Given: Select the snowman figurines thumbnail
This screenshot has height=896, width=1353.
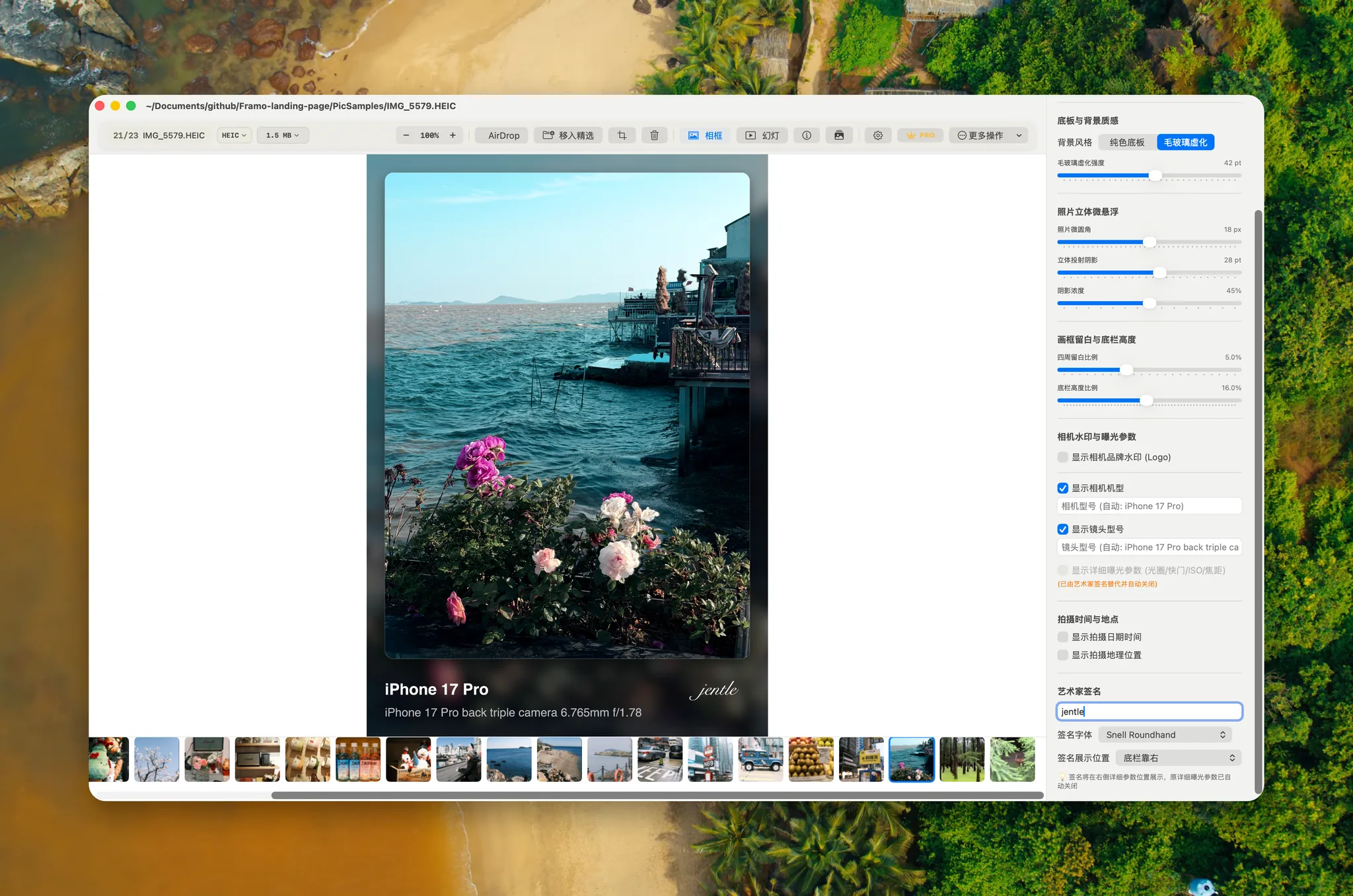Looking at the screenshot, I should pyautogui.click(x=408, y=759).
